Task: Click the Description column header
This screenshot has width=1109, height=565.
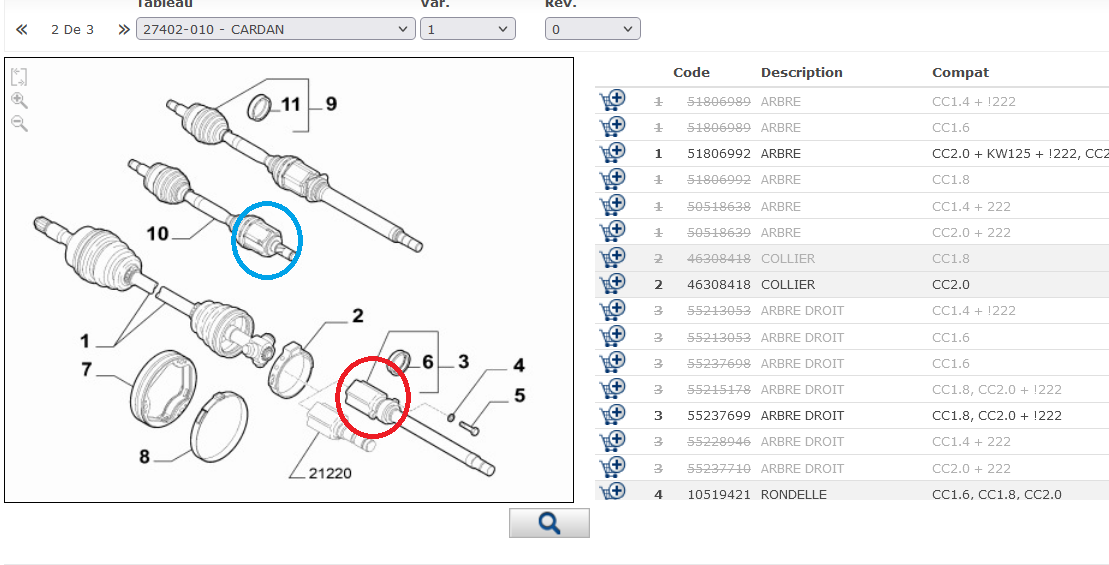Action: [x=801, y=72]
